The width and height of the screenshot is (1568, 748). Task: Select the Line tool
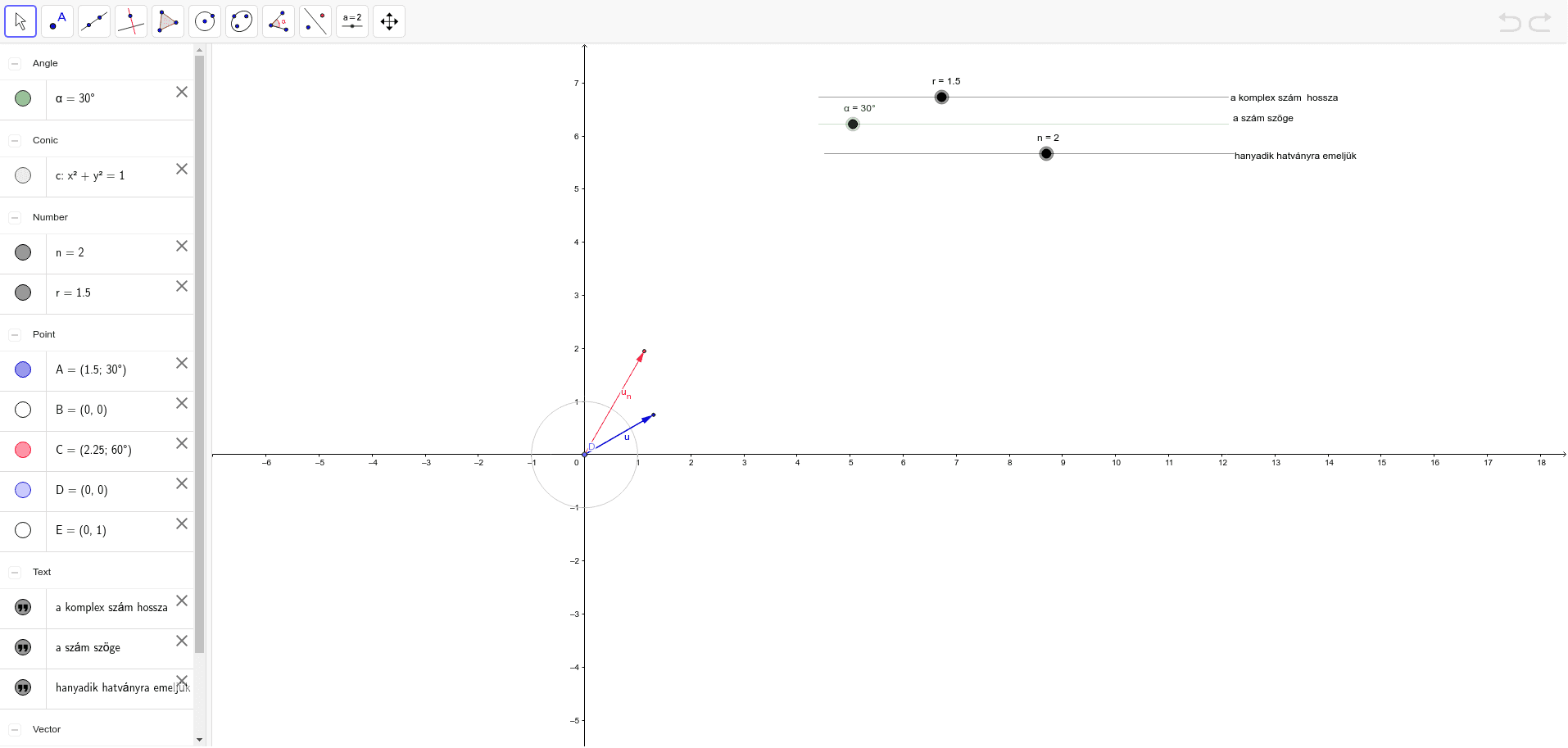(94, 20)
